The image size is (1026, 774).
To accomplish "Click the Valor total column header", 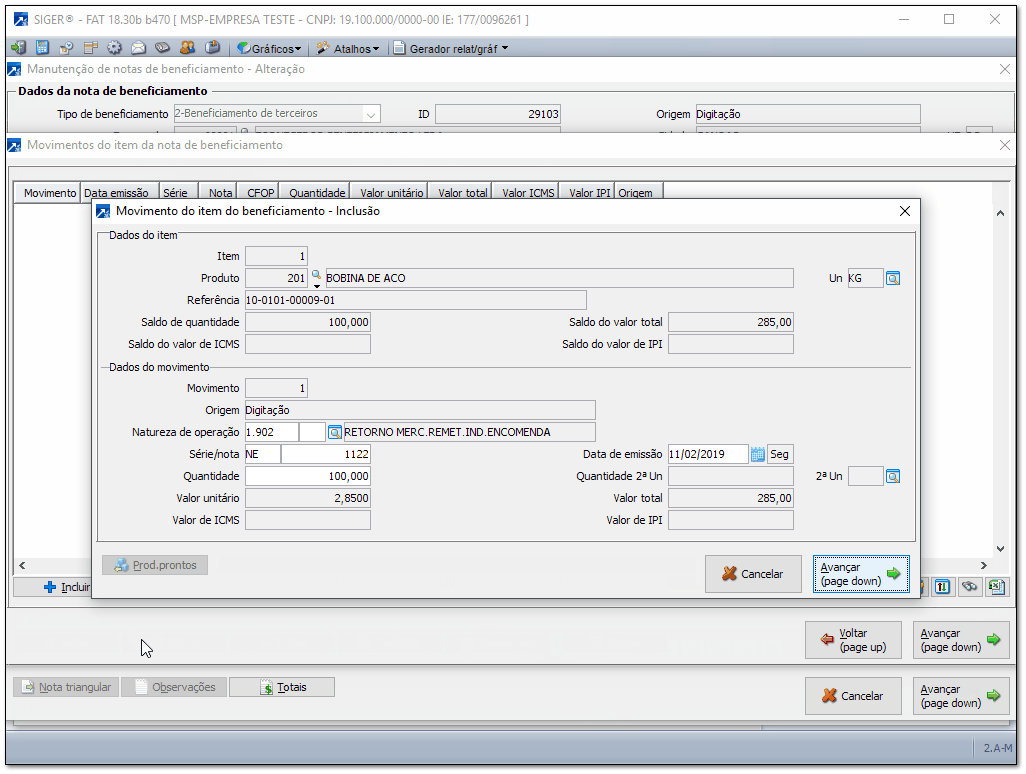I will (462, 193).
